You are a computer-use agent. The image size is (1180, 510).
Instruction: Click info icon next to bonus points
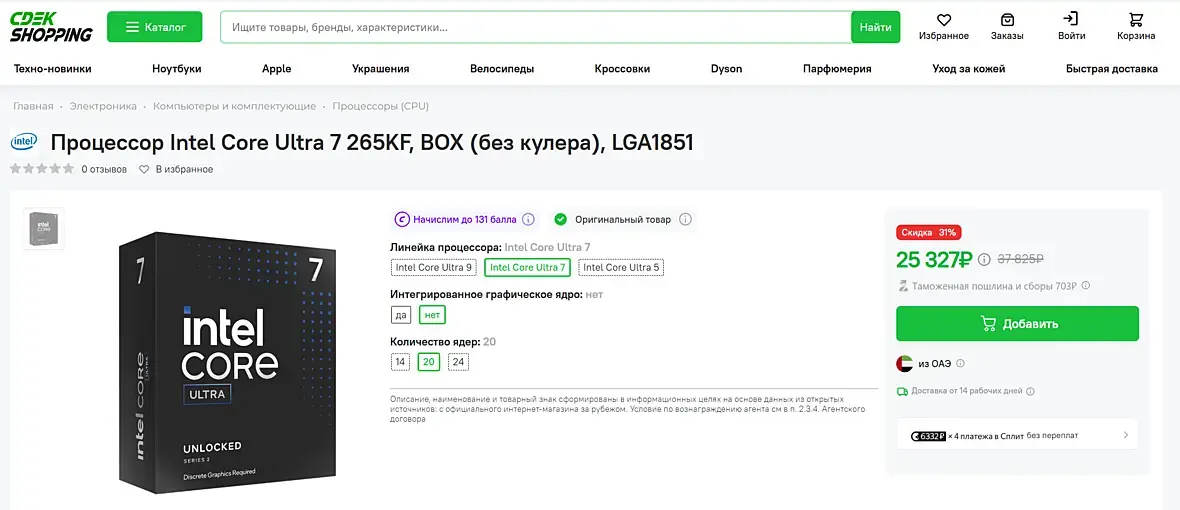(x=528, y=220)
